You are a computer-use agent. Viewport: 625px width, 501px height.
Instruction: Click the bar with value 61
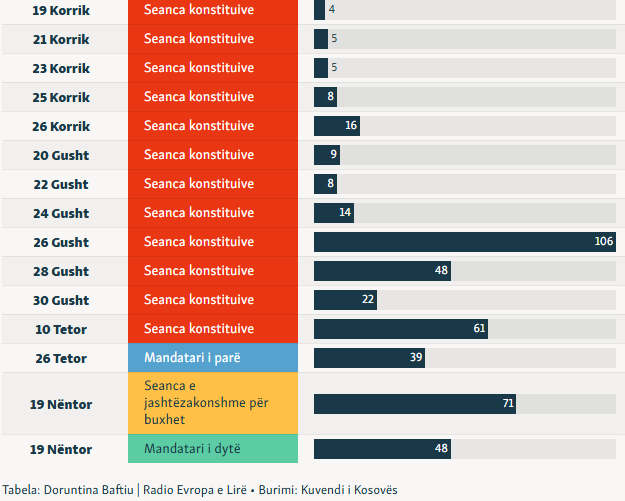click(x=400, y=329)
